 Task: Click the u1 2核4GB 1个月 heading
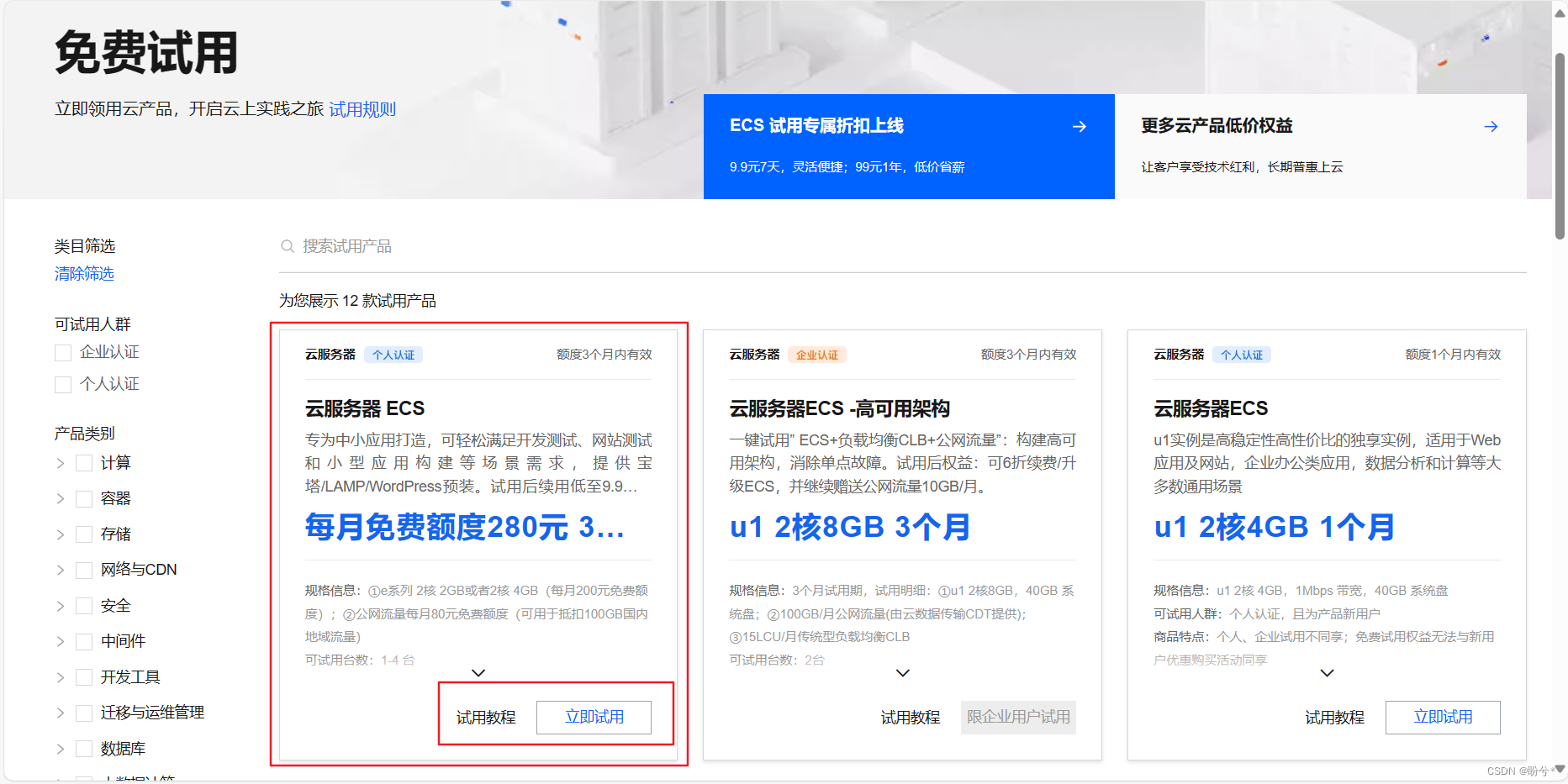(x=1275, y=527)
